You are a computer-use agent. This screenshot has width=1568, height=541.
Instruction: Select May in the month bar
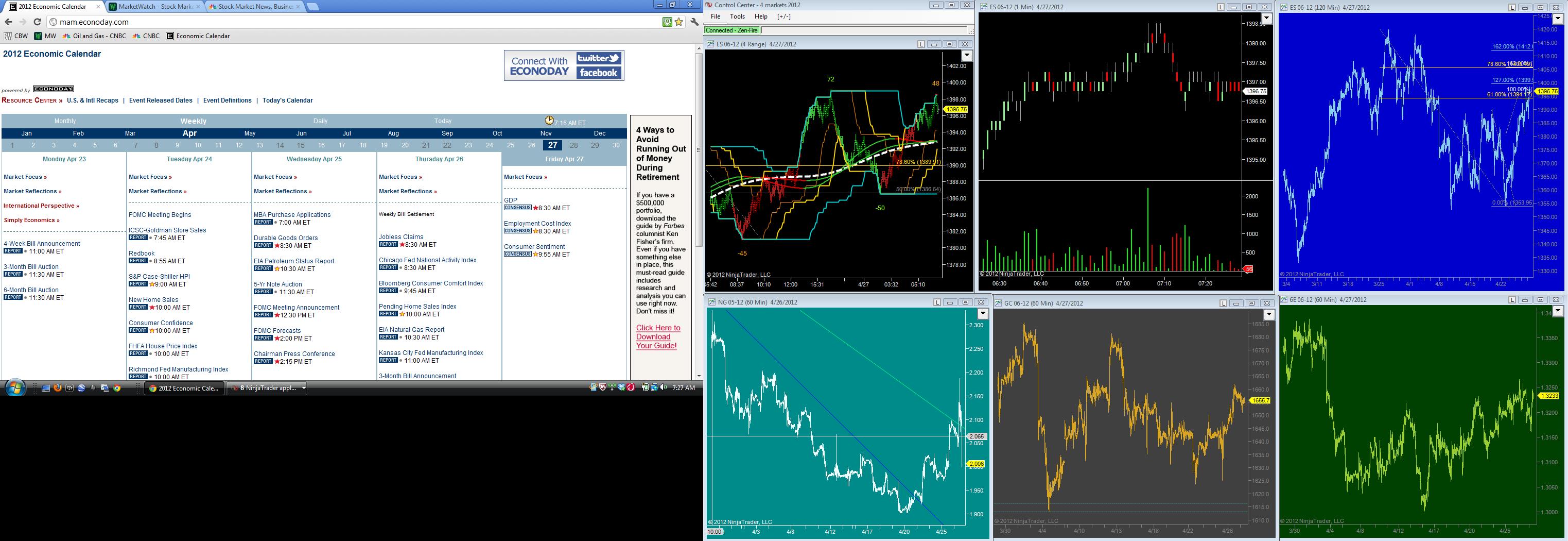pos(250,133)
